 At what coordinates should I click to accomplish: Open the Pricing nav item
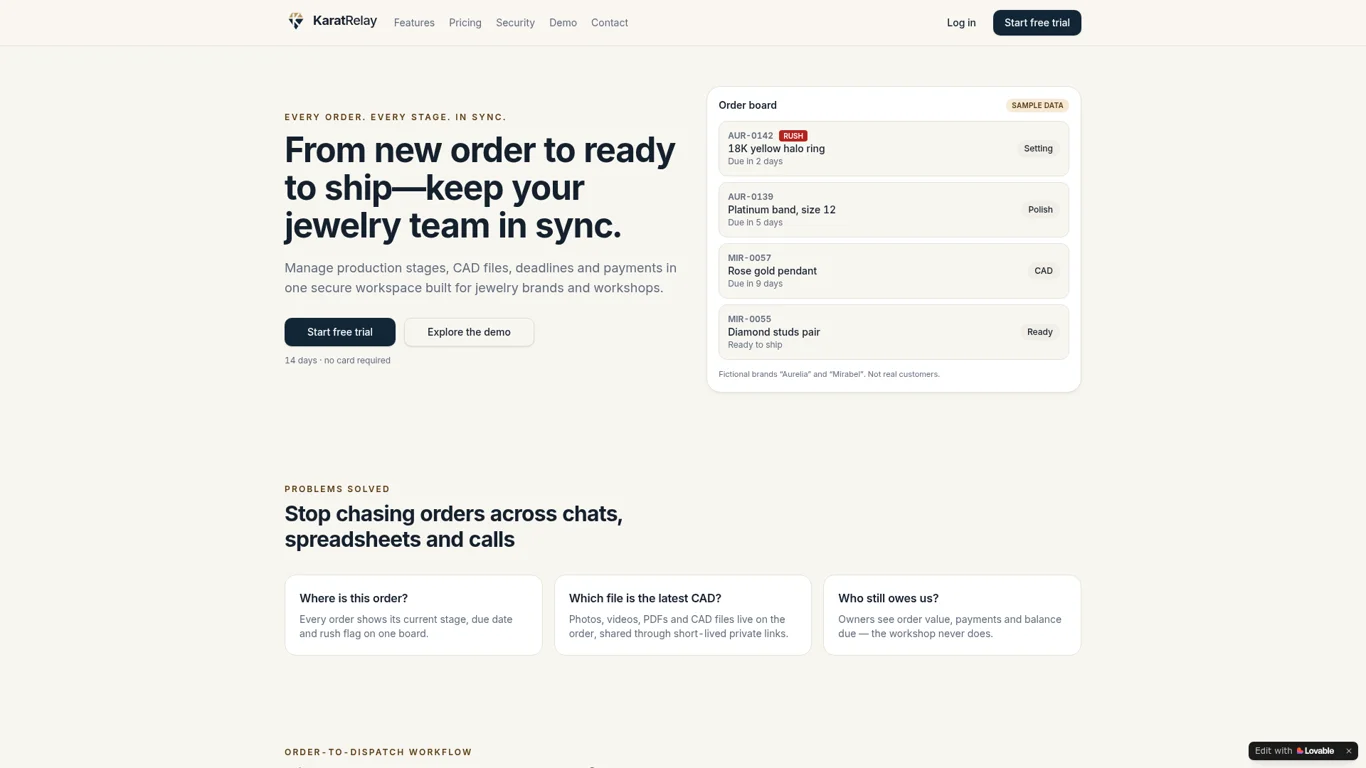pos(465,23)
